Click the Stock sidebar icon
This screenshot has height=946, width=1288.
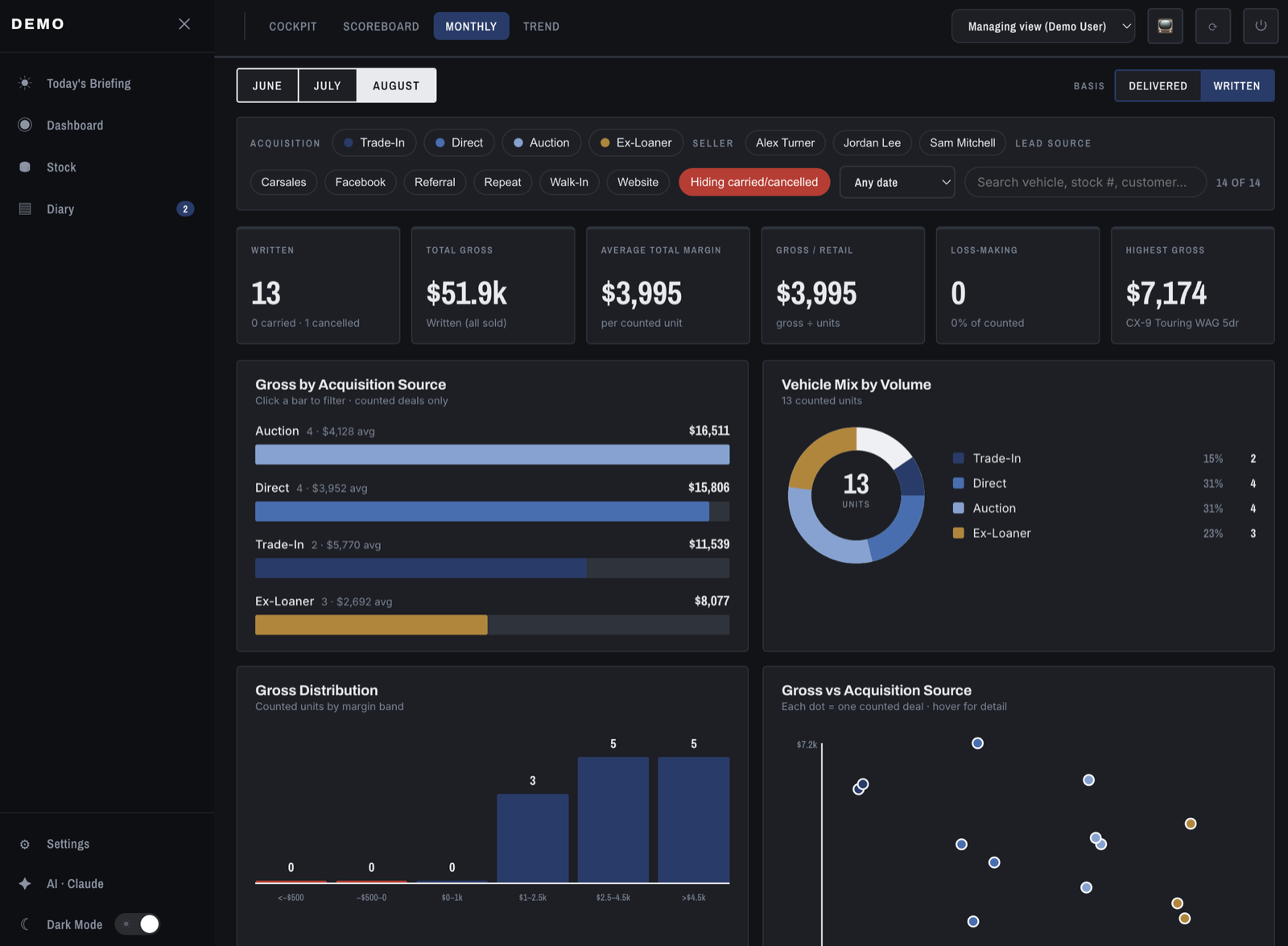click(25, 167)
